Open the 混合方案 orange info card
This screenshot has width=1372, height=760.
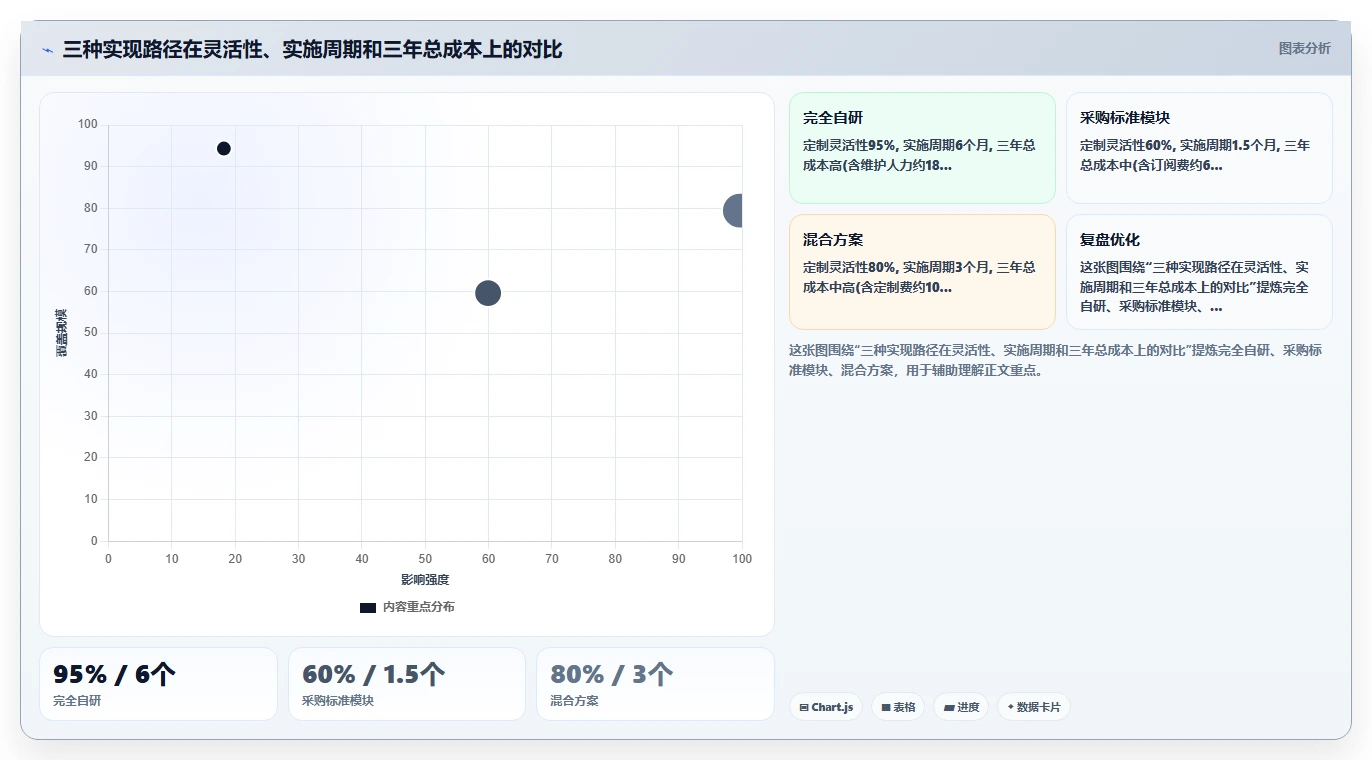pos(922,271)
